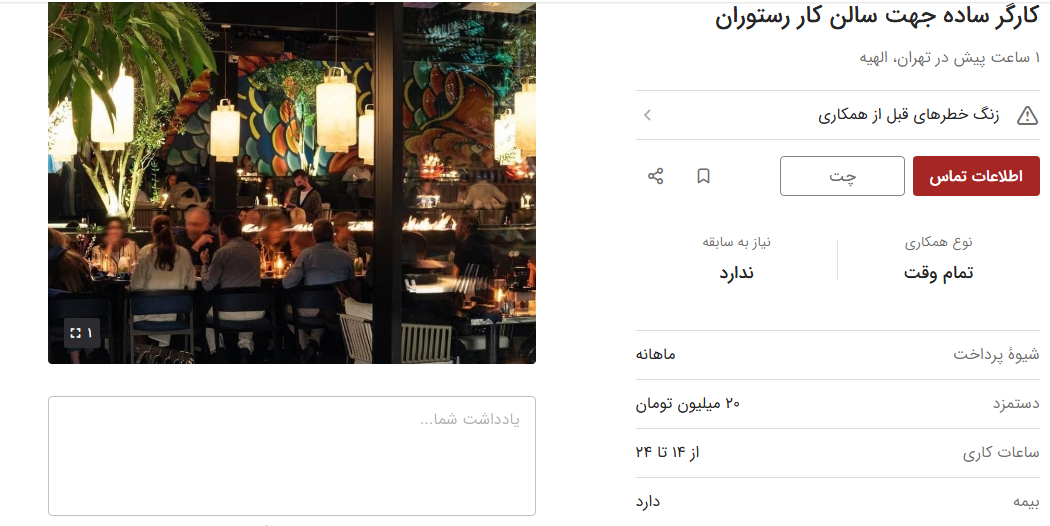
Task: Click the از ۱۴ تا ۲۴ working hours
Action: [667, 452]
